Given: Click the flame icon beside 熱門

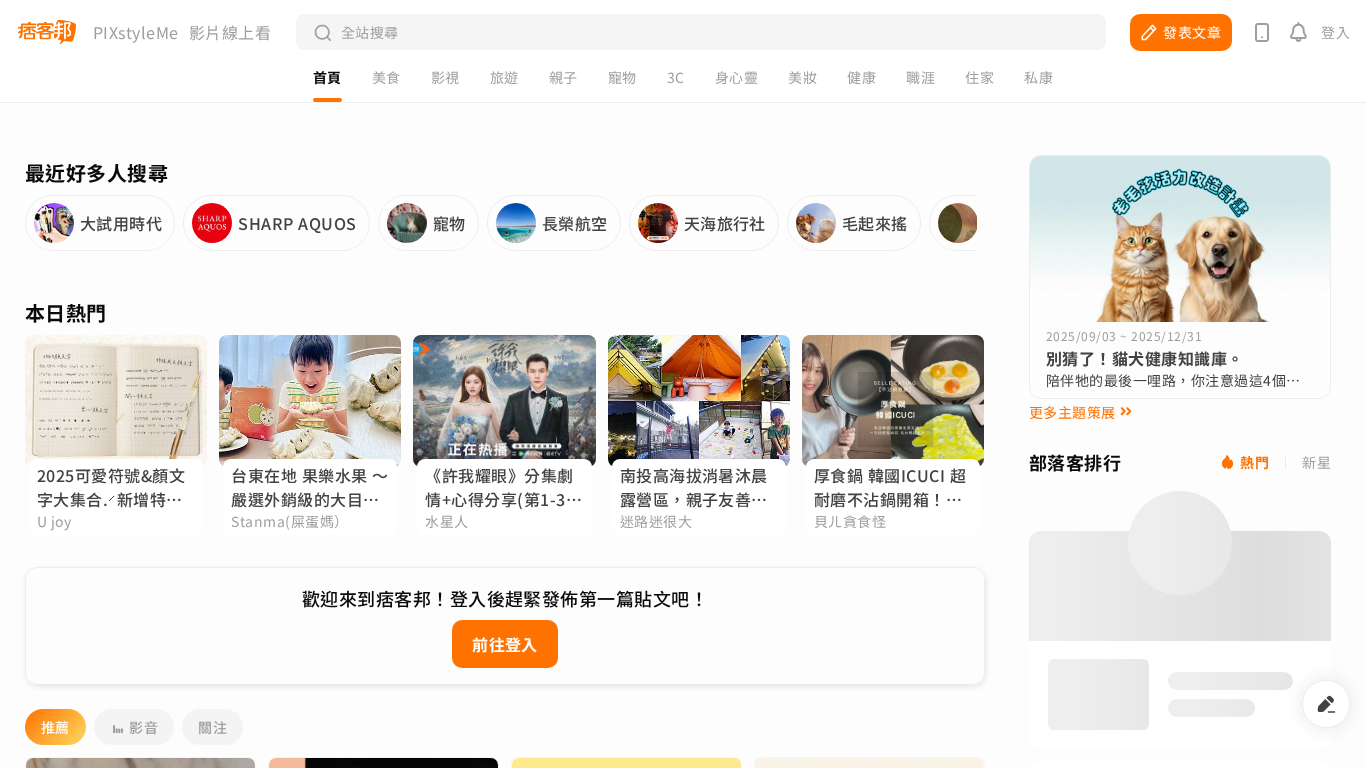Looking at the screenshot, I should pyautogui.click(x=1227, y=462).
